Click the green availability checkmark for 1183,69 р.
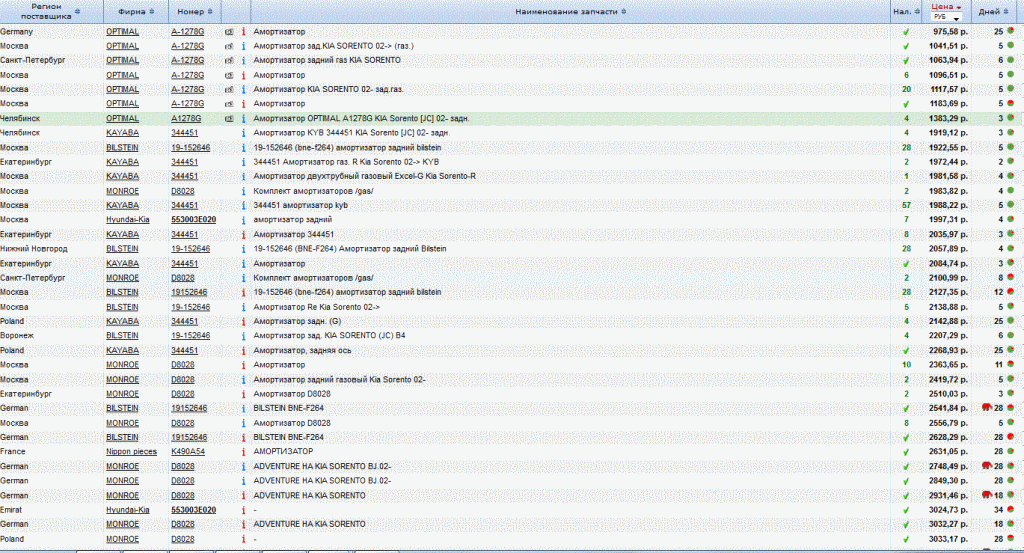1024x553 pixels. point(905,103)
